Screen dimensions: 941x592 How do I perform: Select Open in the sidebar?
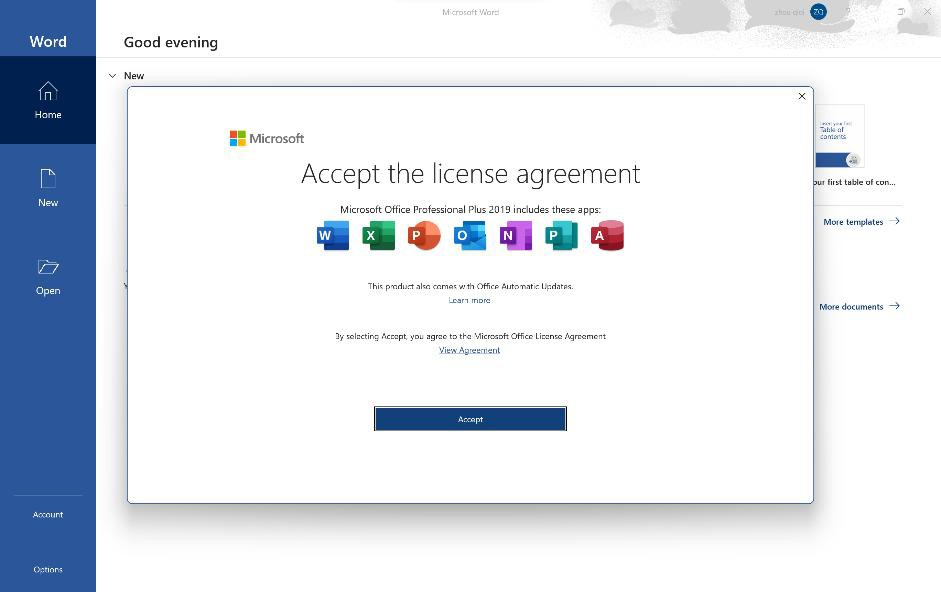tap(48, 275)
